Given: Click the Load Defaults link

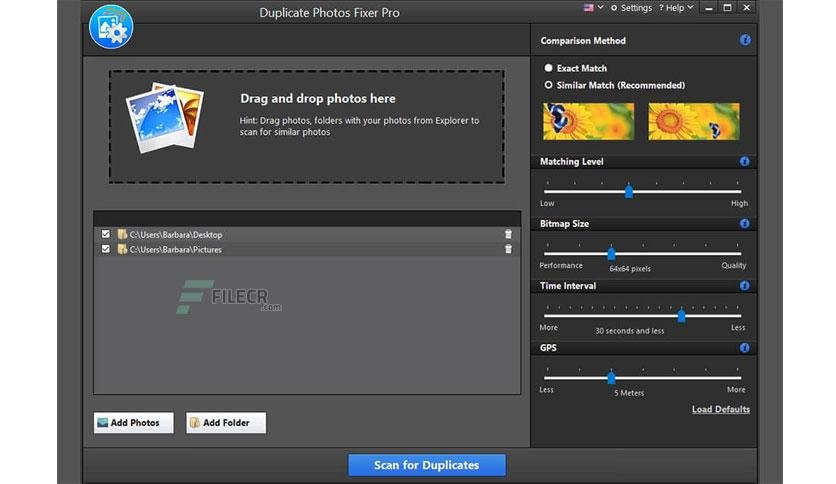Looking at the screenshot, I should [x=721, y=409].
